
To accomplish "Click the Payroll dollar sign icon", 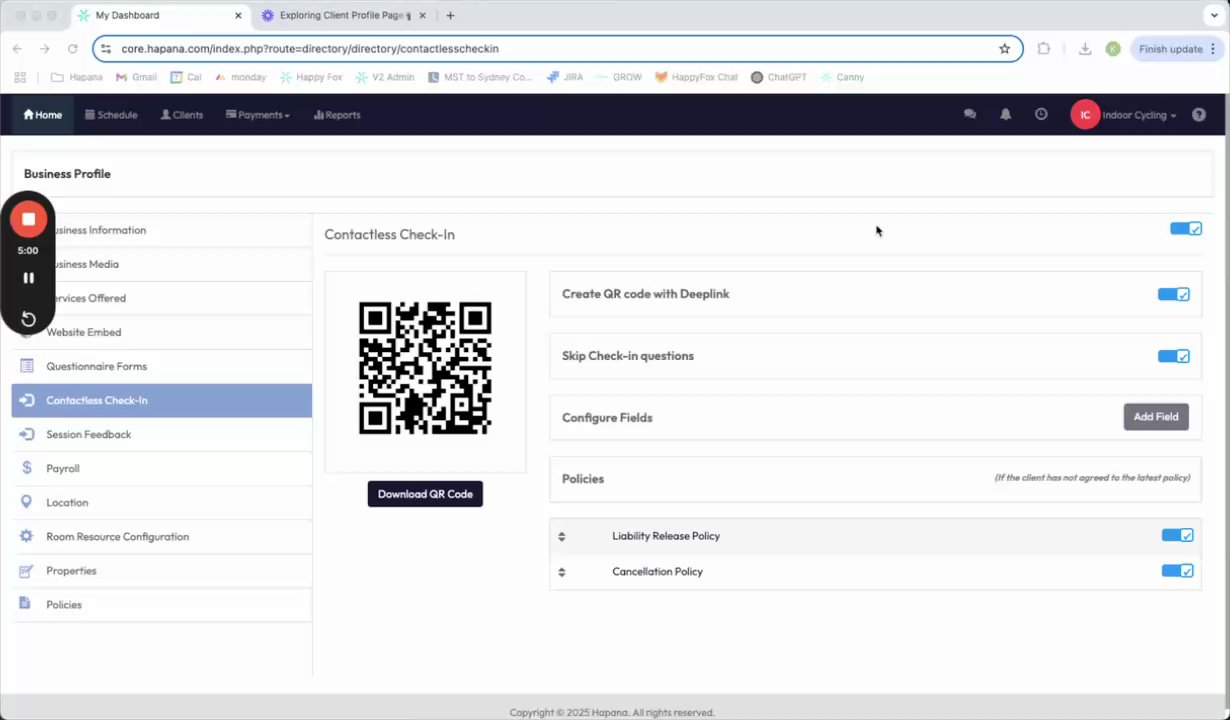I will pos(26,468).
